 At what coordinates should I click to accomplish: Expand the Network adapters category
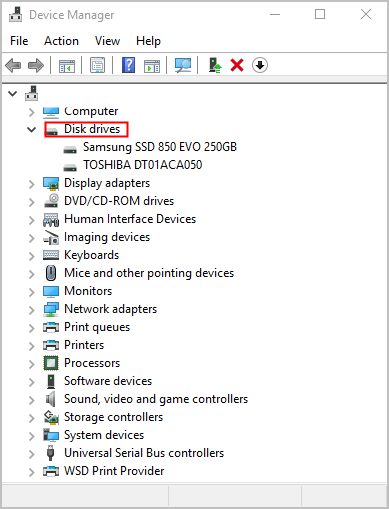pyautogui.click(x=32, y=310)
